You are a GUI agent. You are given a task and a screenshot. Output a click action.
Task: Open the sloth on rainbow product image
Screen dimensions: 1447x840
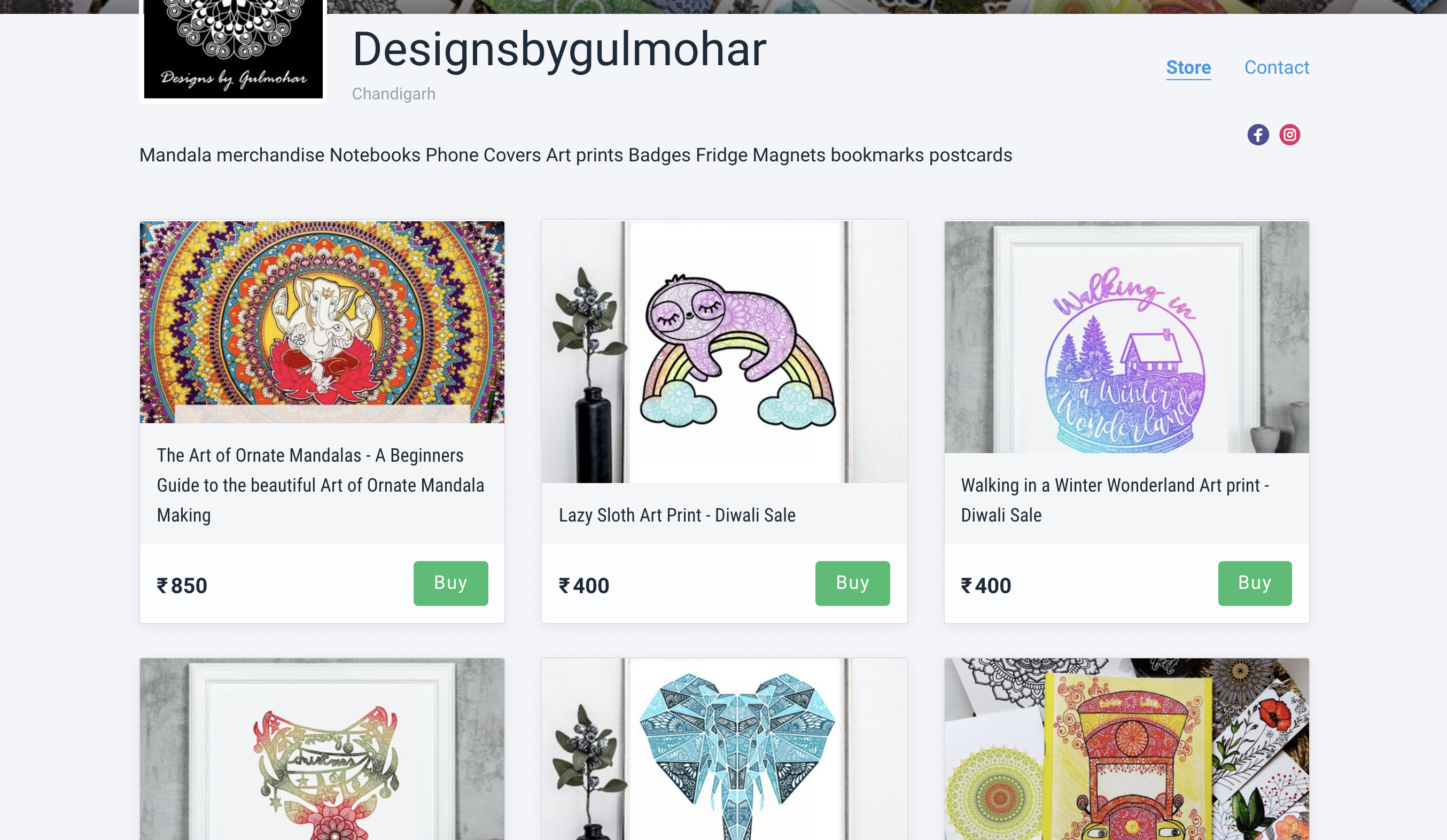[724, 352]
